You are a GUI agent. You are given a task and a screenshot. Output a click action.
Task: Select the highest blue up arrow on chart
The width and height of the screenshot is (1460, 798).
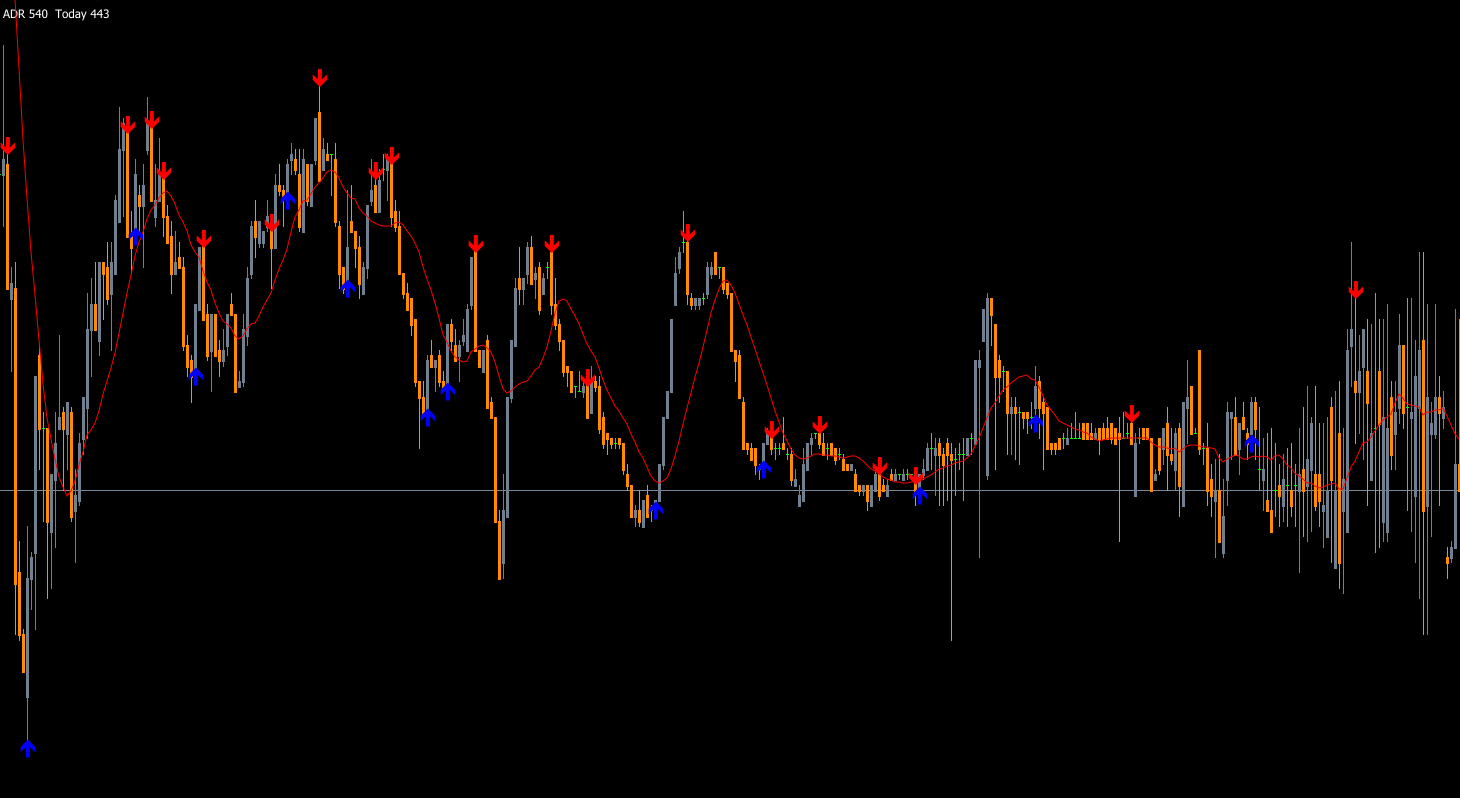(x=288, y=199)
